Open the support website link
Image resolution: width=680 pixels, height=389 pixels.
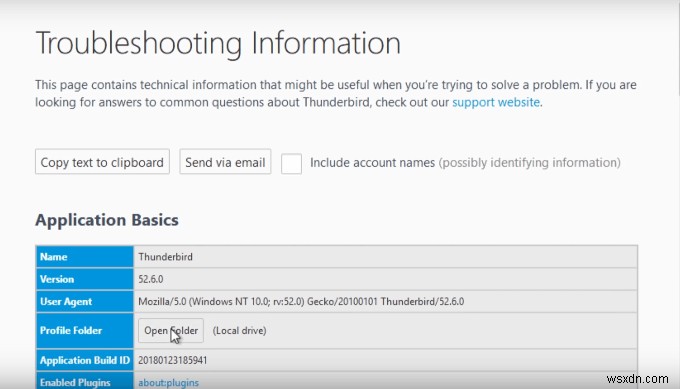click(x=496, y=102)
